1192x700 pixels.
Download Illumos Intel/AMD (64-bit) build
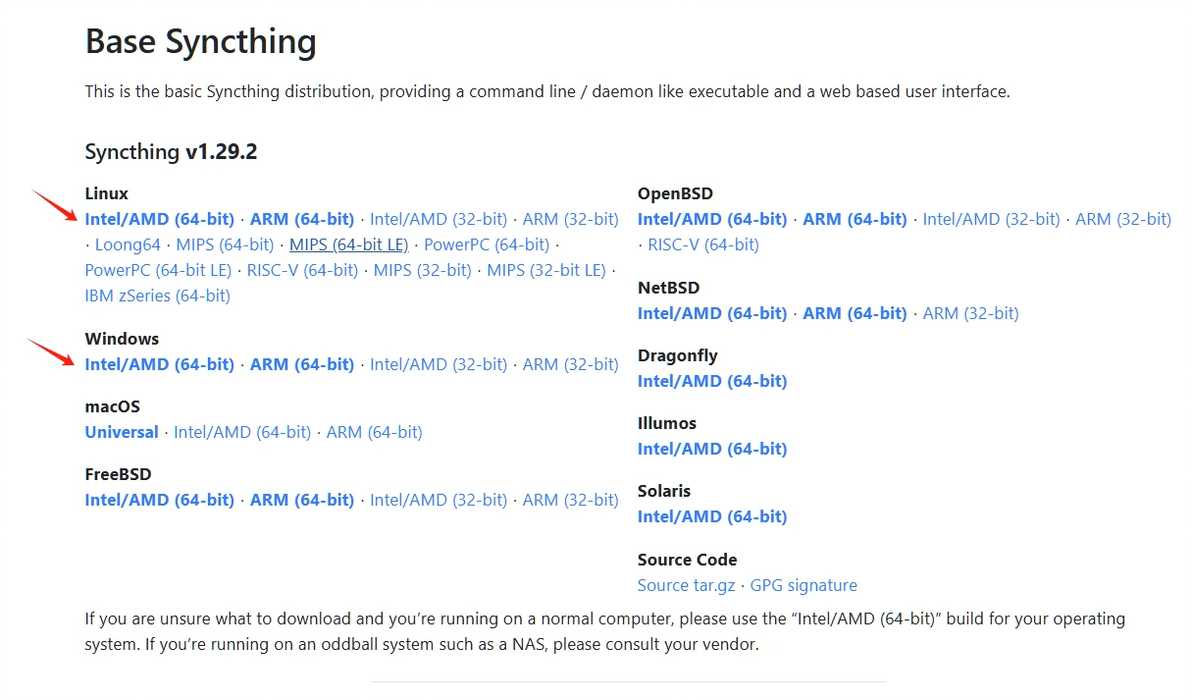click(712, 449)
